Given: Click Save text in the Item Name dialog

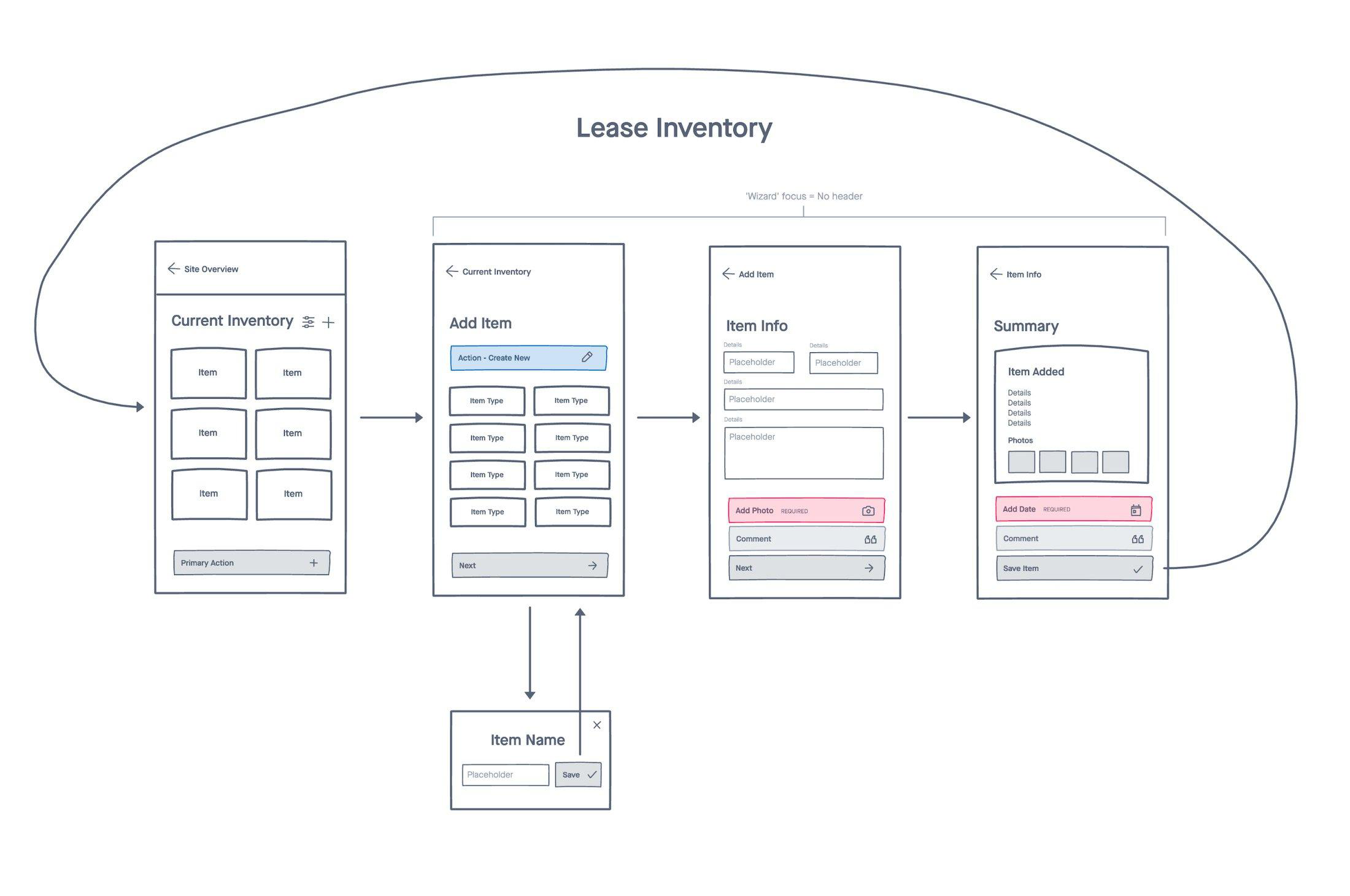Looking at the screenshot, I should (571, 774).
